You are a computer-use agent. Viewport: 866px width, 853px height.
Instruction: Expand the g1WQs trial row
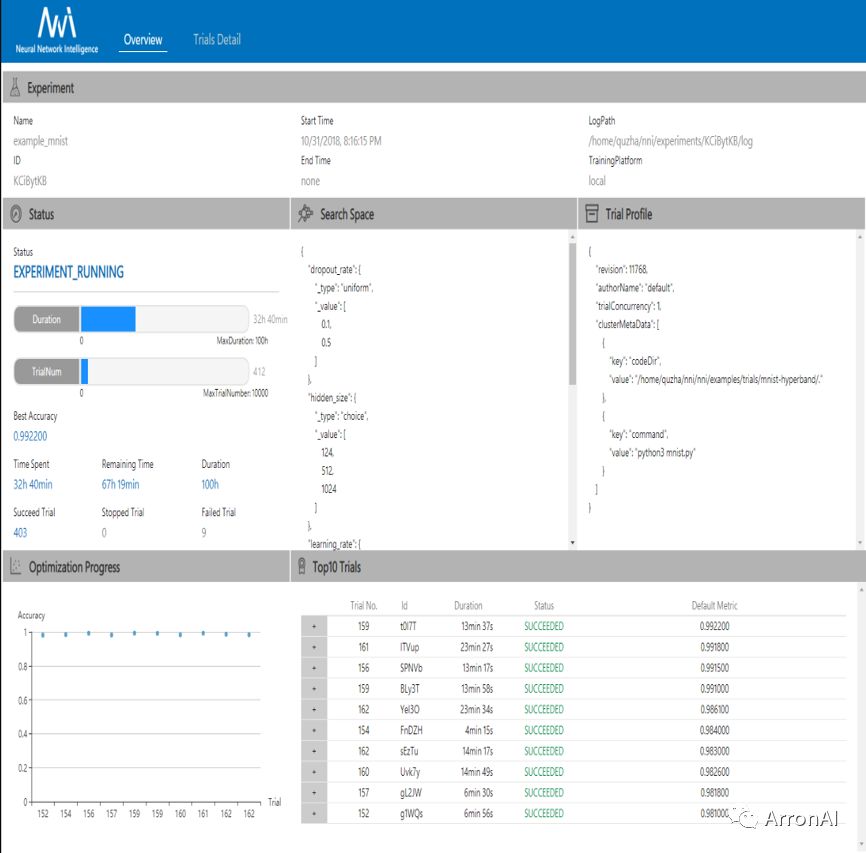[314, 814]
